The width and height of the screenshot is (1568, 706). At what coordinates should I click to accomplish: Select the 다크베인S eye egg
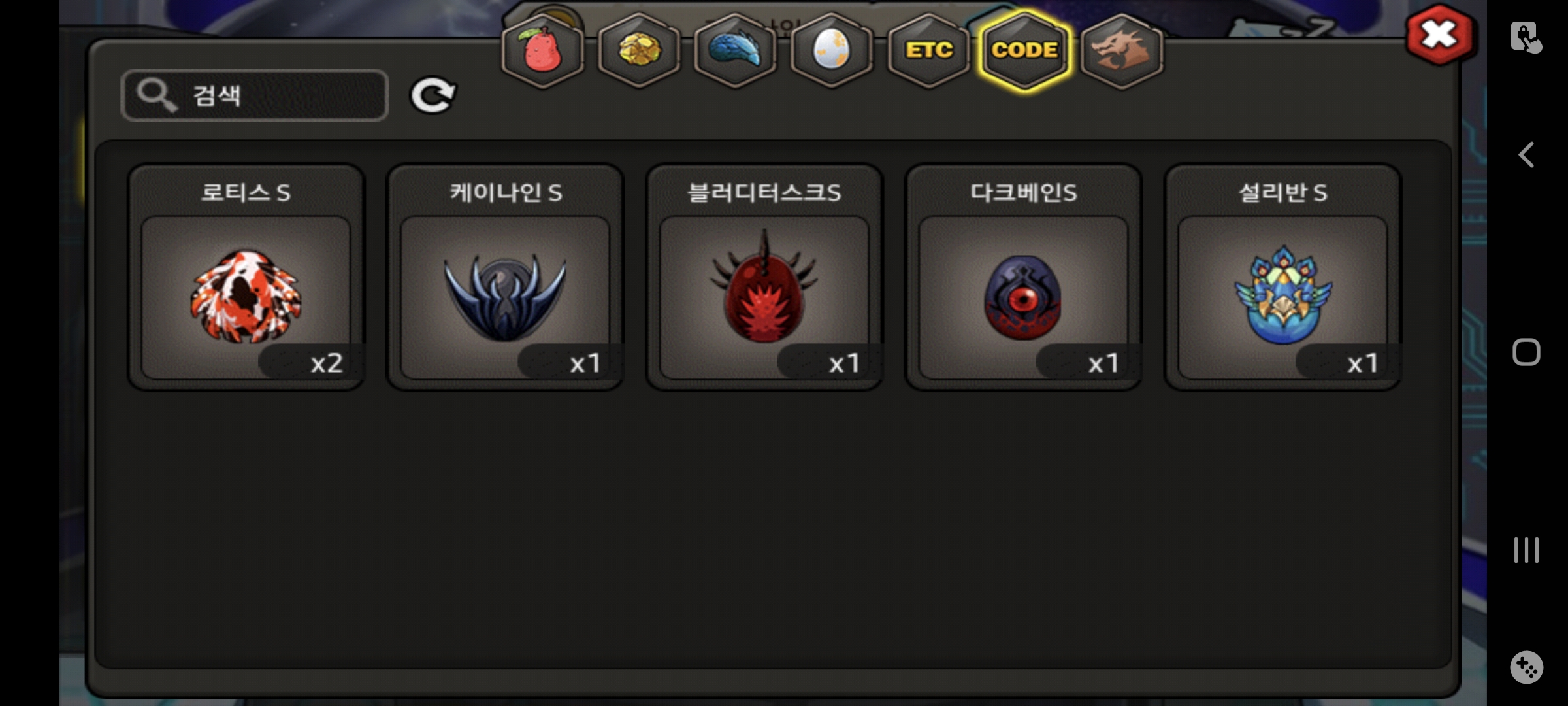(1023, 277)
